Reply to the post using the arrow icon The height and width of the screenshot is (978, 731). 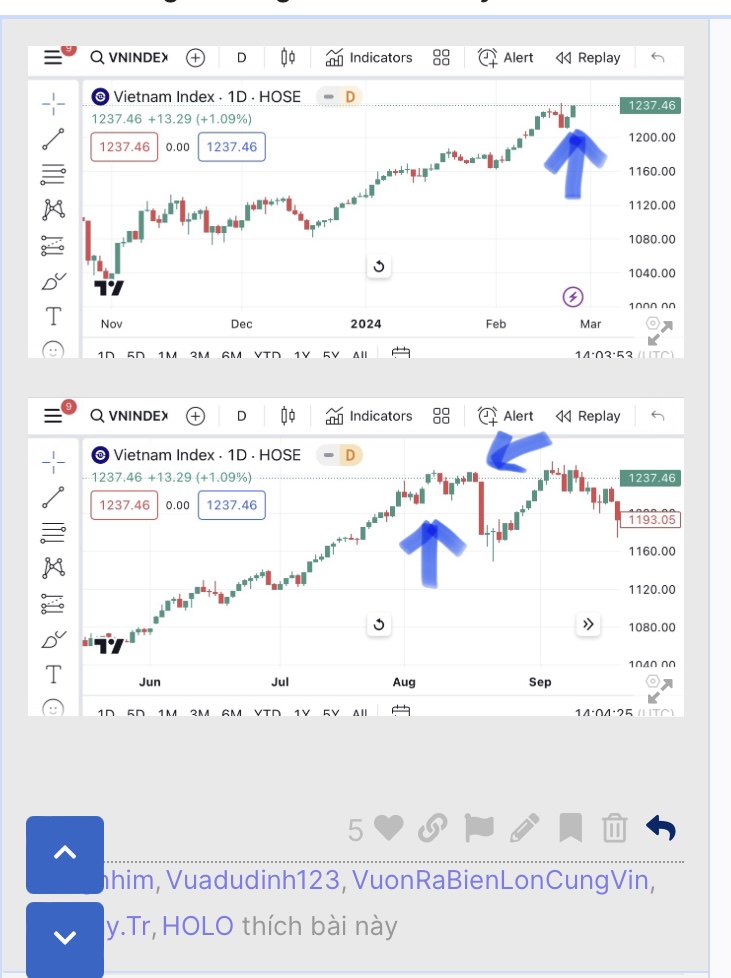click(x=661, y=828)
